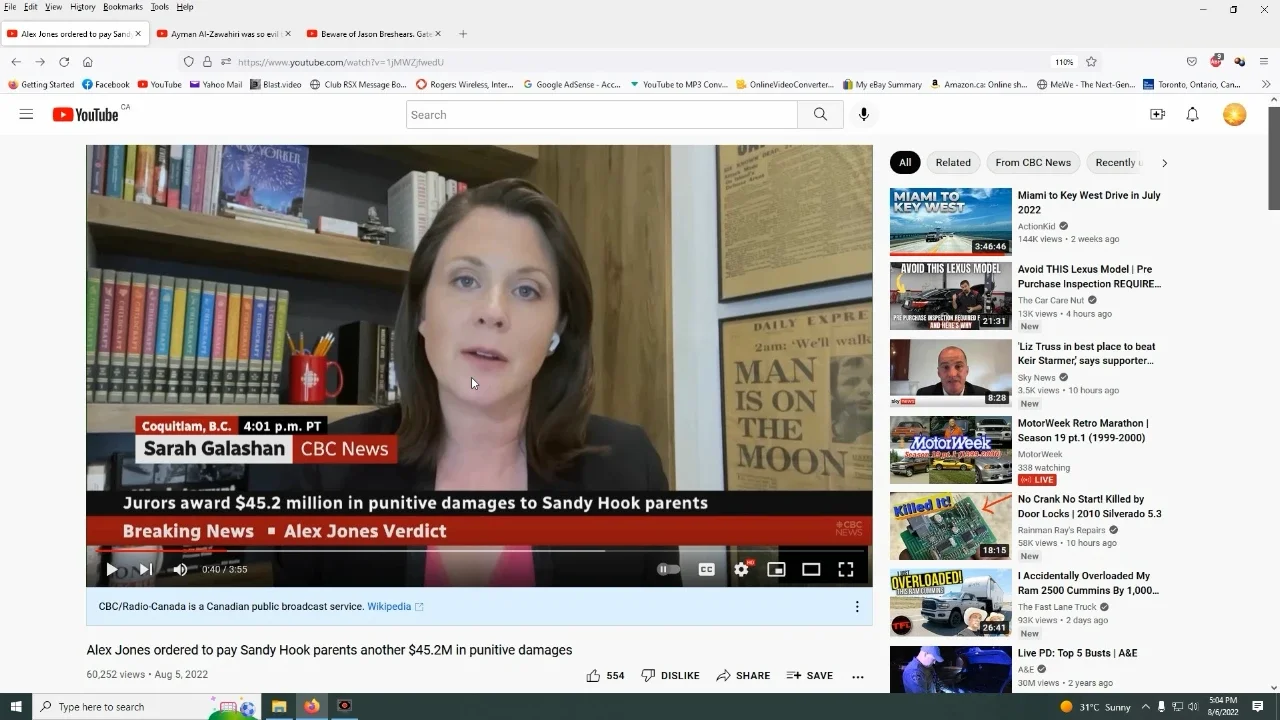Screen dimensions: 1280x720
Task: Play the video with the play button
Action: 111,569
